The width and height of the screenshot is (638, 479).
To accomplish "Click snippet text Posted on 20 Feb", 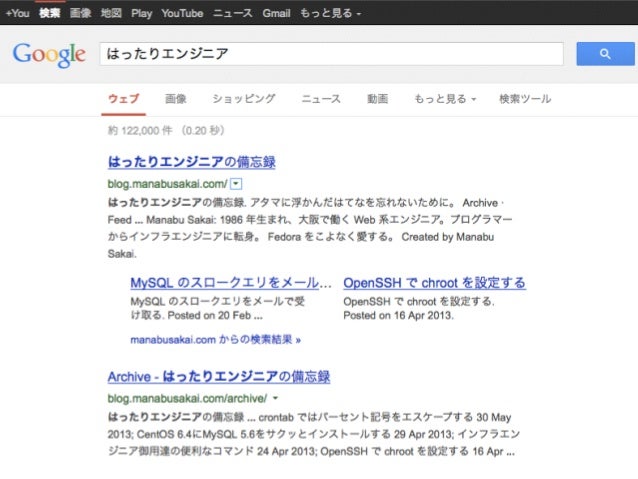I will tap(209, 315).
